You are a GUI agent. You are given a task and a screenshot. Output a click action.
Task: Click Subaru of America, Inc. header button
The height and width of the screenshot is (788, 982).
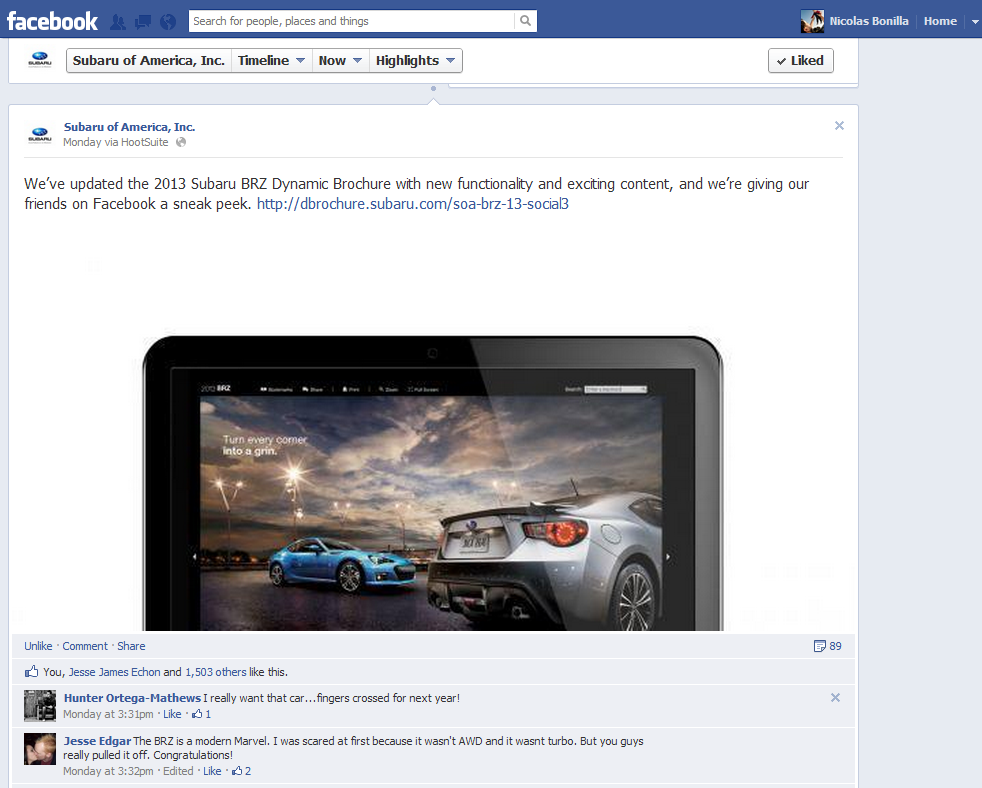pos(148,61)
